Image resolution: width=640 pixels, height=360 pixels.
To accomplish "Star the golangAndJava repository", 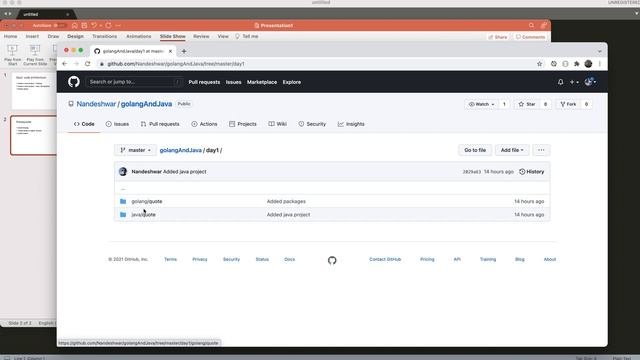I will click(527, 104).
